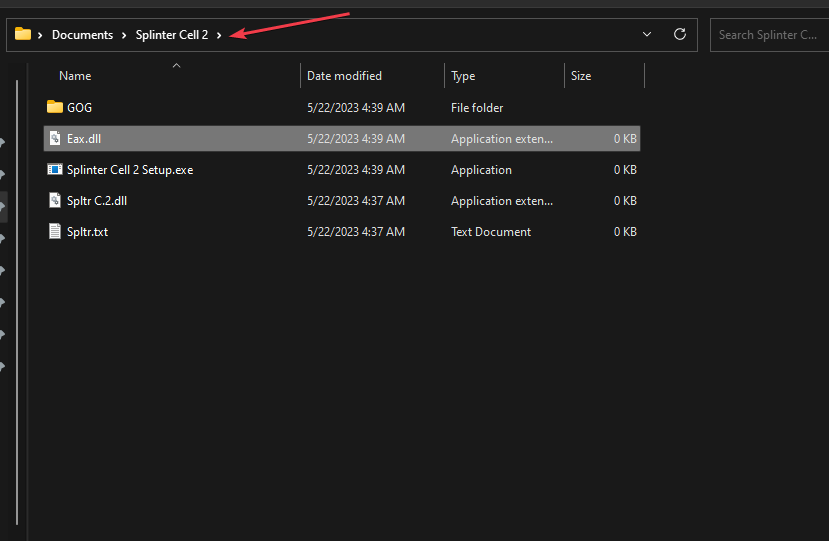Sort files by Name column
This screenshot has height=541, width=829.
coord(75,76)
